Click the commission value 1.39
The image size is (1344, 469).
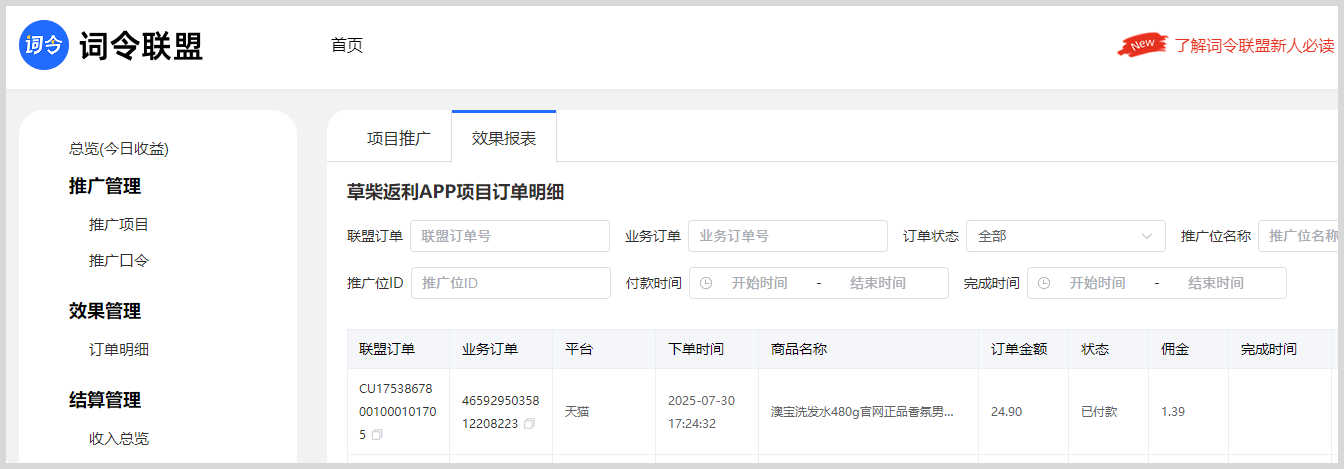pos(1173,411)
